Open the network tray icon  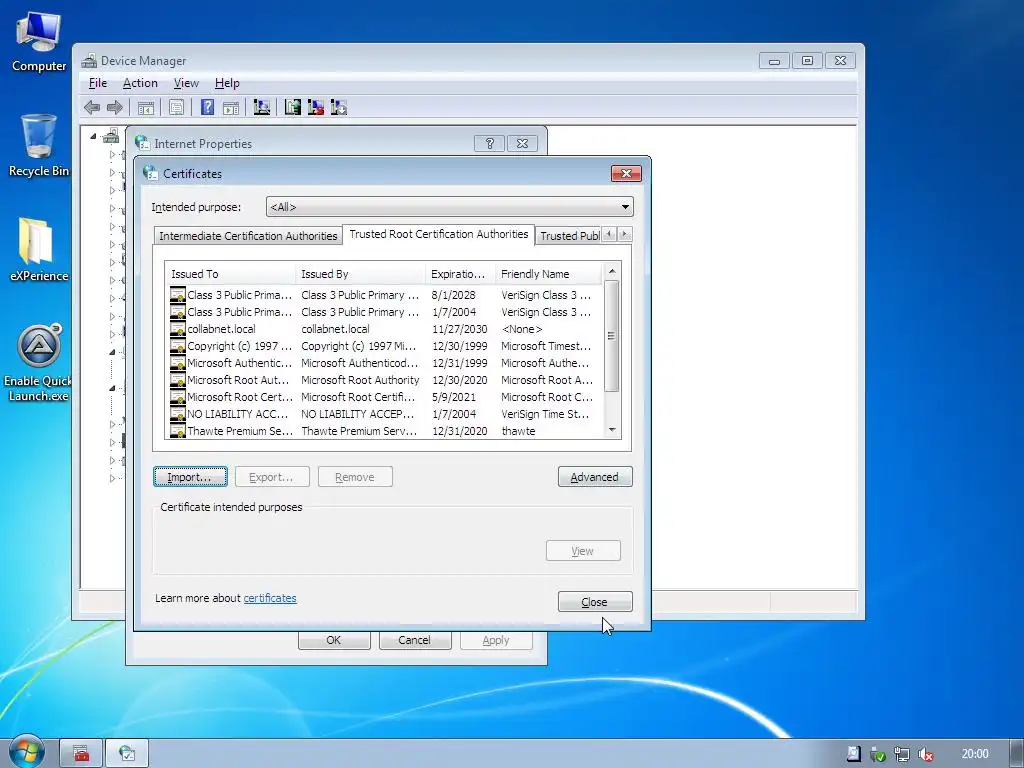902,754
